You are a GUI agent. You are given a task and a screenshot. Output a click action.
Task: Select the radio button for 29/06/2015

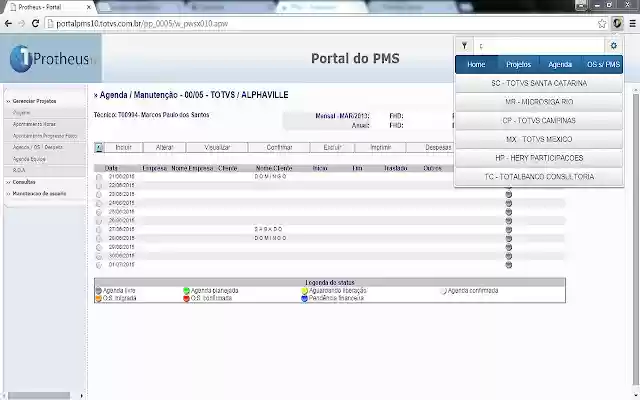[x=99, y=247]
